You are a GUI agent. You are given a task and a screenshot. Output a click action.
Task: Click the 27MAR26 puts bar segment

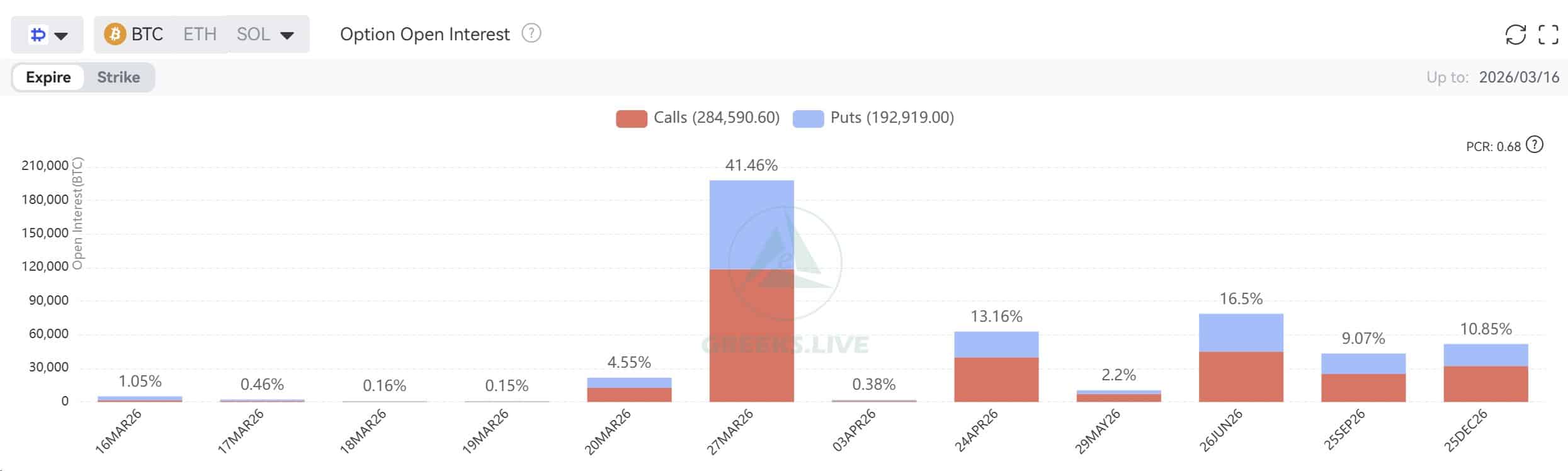pos(751,224)
